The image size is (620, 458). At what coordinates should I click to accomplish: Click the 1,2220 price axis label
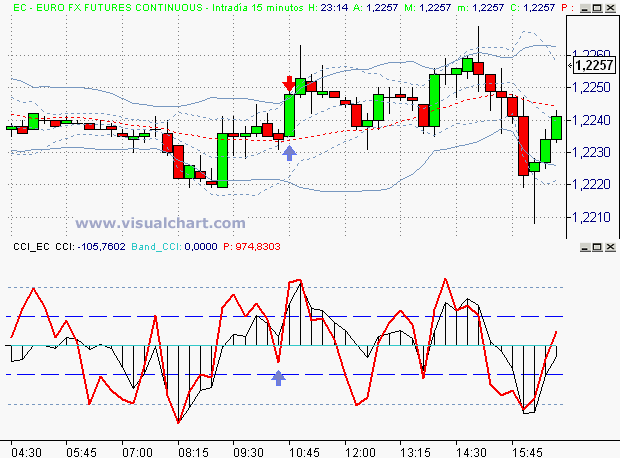pyautogui.click(x=592, y=185)
